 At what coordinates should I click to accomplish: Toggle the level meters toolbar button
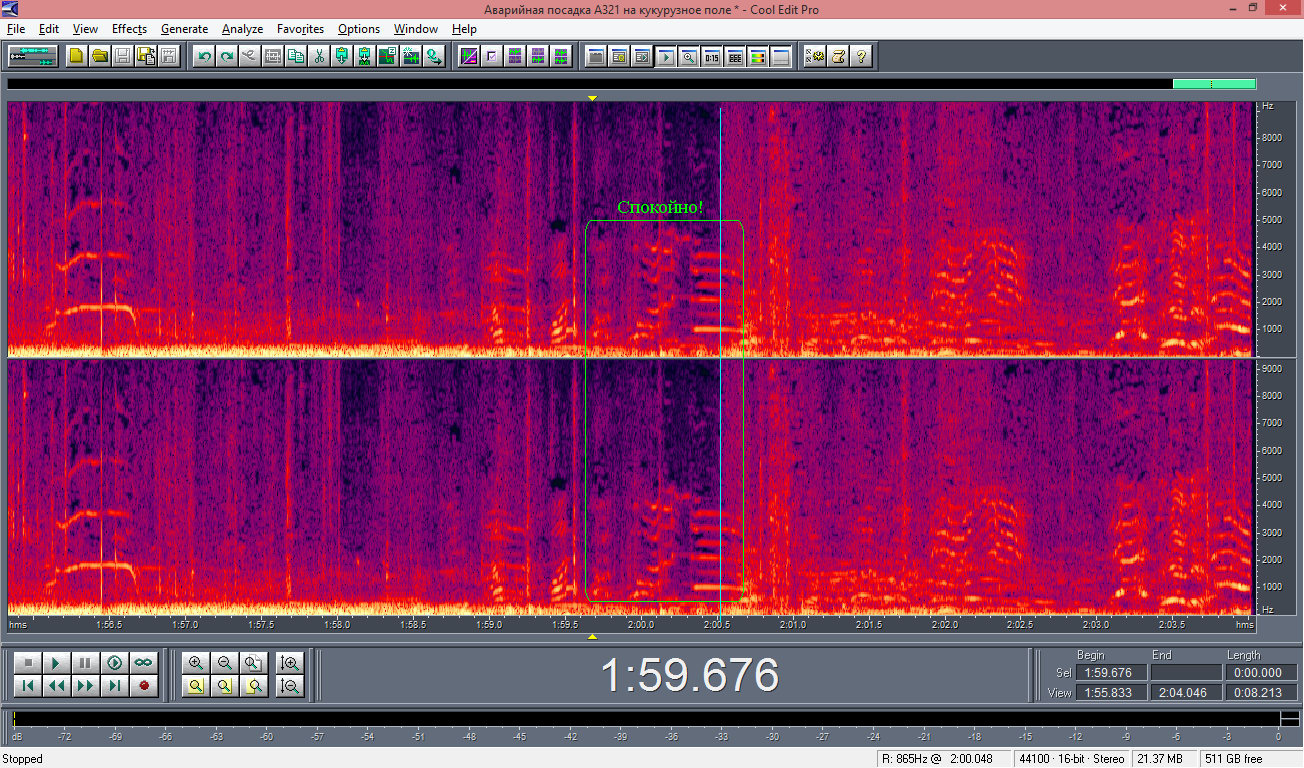click(x=757, y=56)
